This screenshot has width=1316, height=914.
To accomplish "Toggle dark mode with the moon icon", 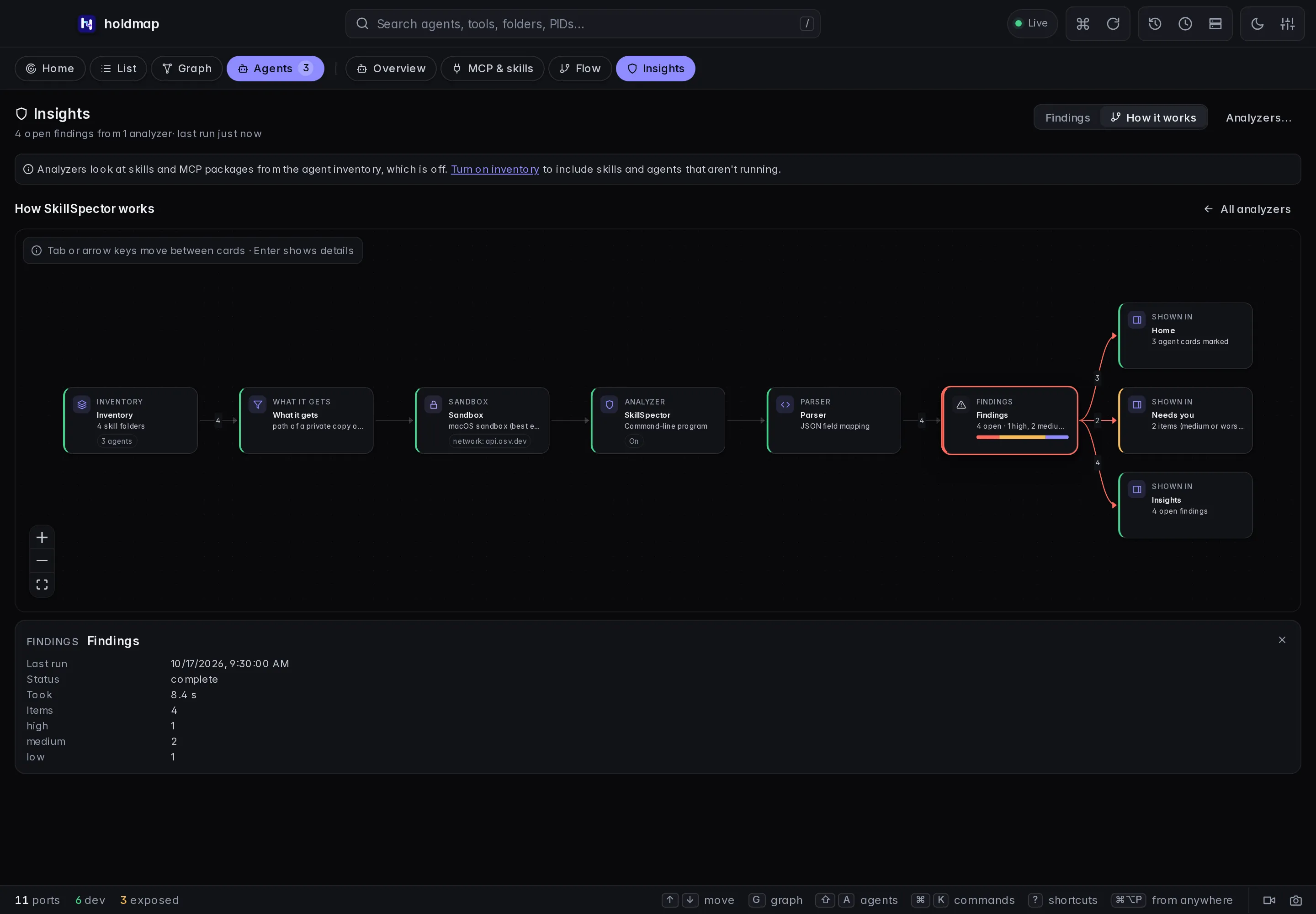I will click(x=1257, y=23).
